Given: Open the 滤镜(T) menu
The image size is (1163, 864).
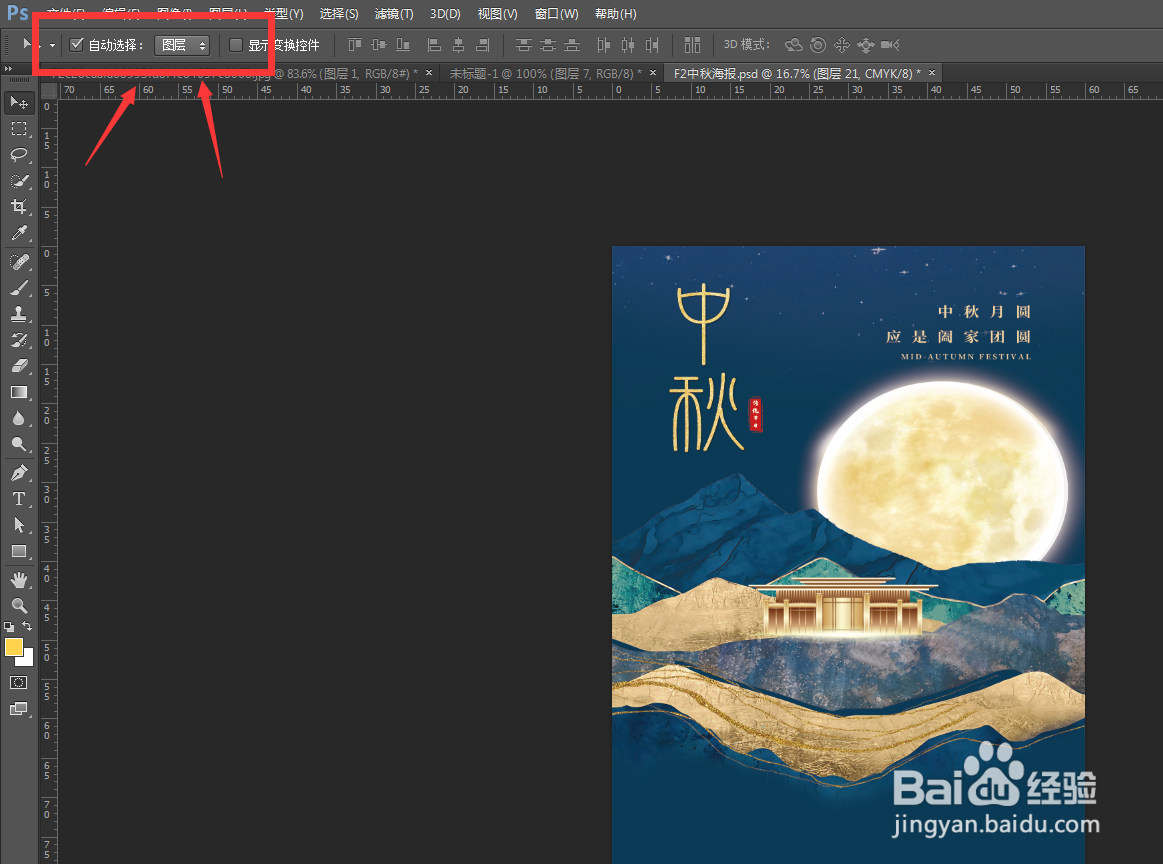Looking at the screenshot, I should point(394,14).
